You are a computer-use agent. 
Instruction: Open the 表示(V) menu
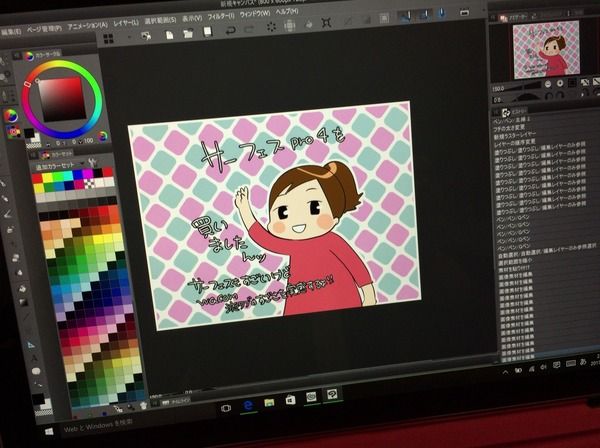click(192, 18)
